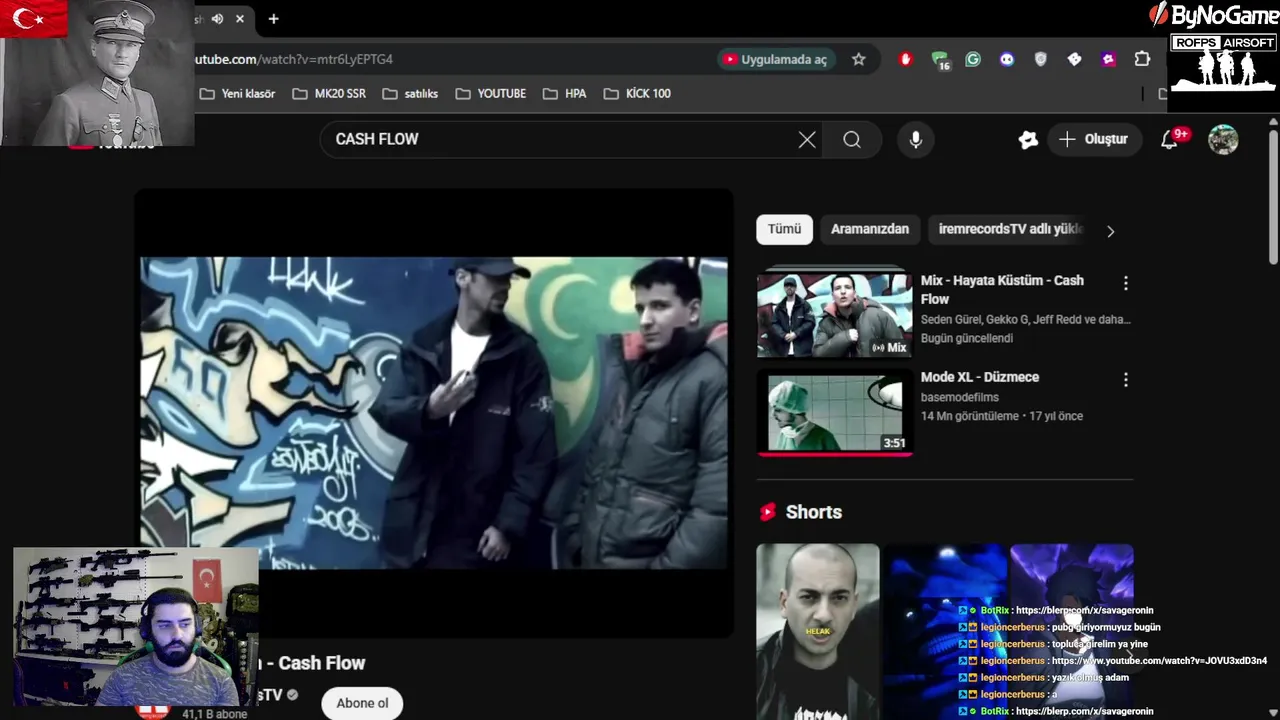Click the Cash Flow video player
This screenshot has height=720, width=1280.
pyautogui.click(x=434, y=413)
